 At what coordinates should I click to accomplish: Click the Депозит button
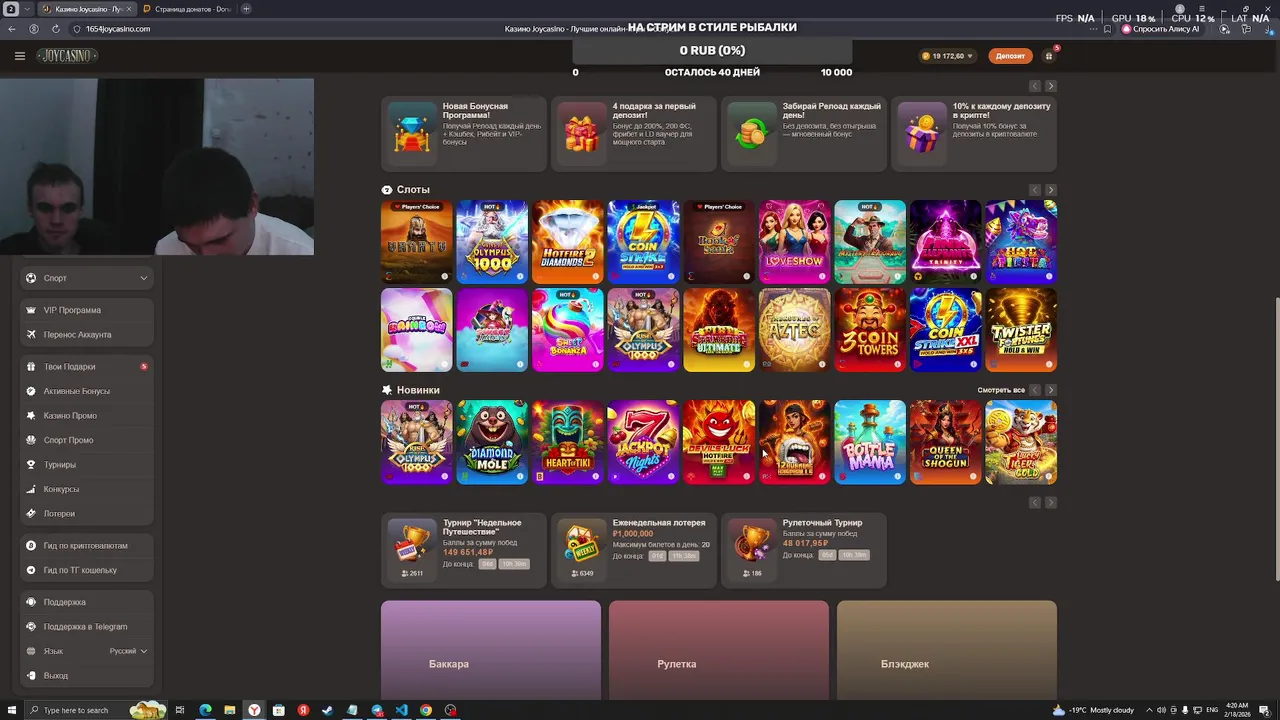(1010, 56)
